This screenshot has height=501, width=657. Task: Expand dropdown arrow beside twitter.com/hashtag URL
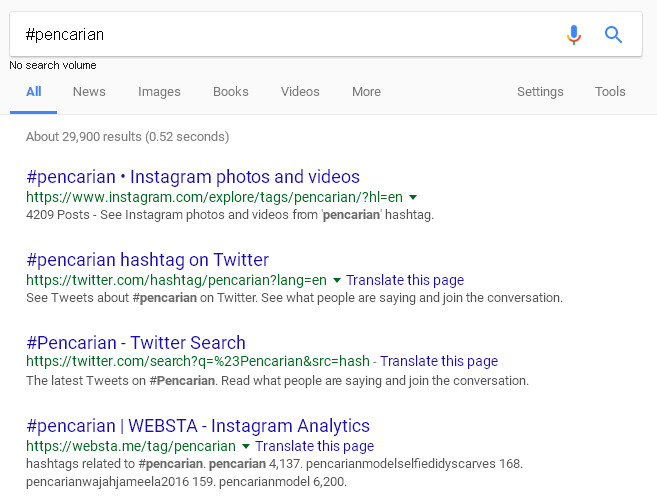click(337, 280)
